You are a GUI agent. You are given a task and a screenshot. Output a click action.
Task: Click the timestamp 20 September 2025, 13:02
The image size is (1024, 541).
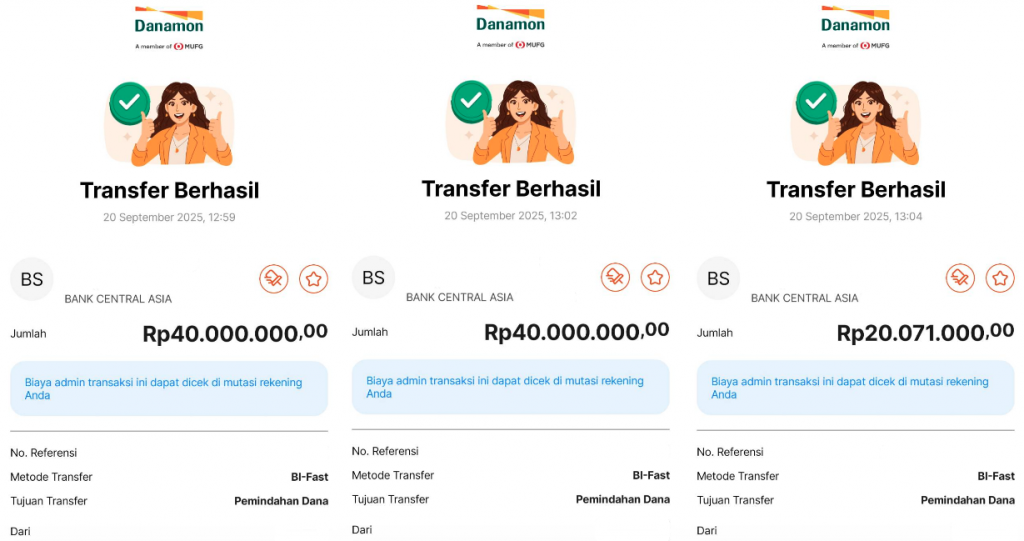tap(511, 215)
